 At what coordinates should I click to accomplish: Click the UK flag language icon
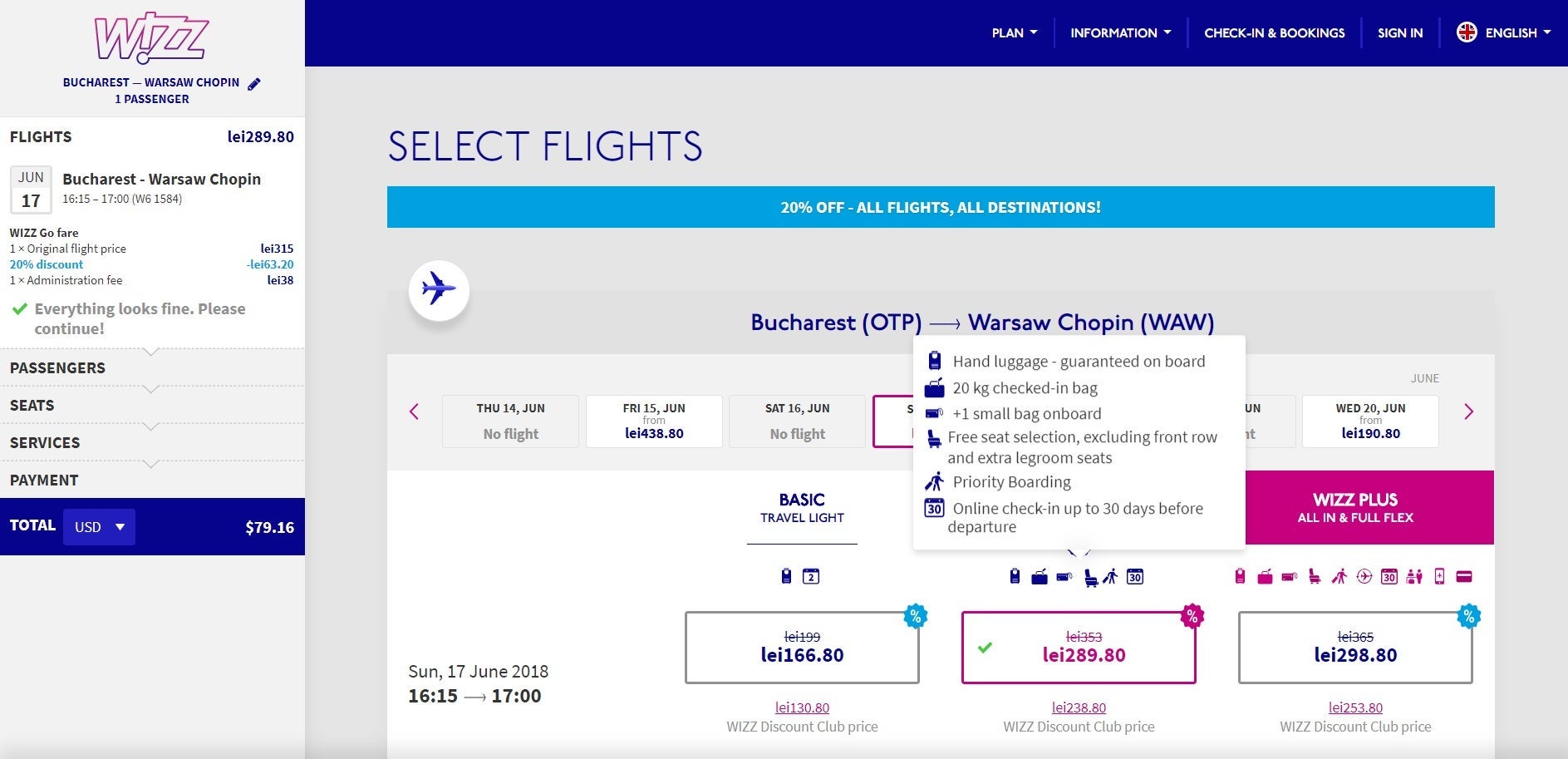point(1467,32)
